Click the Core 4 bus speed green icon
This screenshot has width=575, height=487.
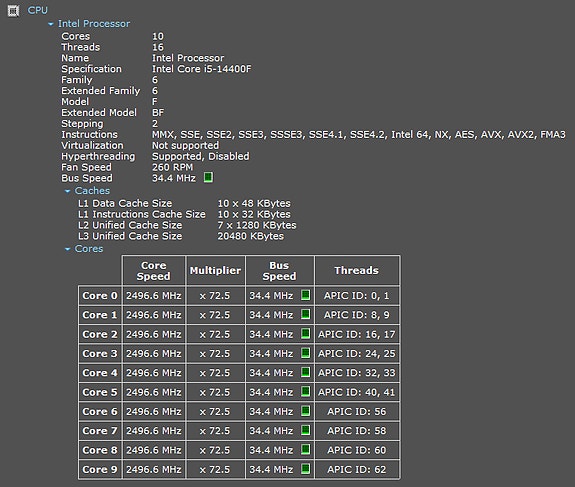(305, 372)
